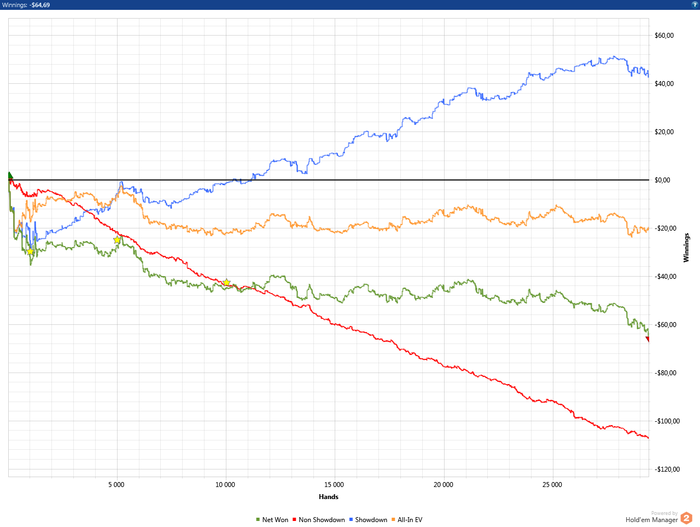This screenshot has width=700, height=527.
Task: Click the yellow star marker near 5 000 hands
Action: [117, 240]
